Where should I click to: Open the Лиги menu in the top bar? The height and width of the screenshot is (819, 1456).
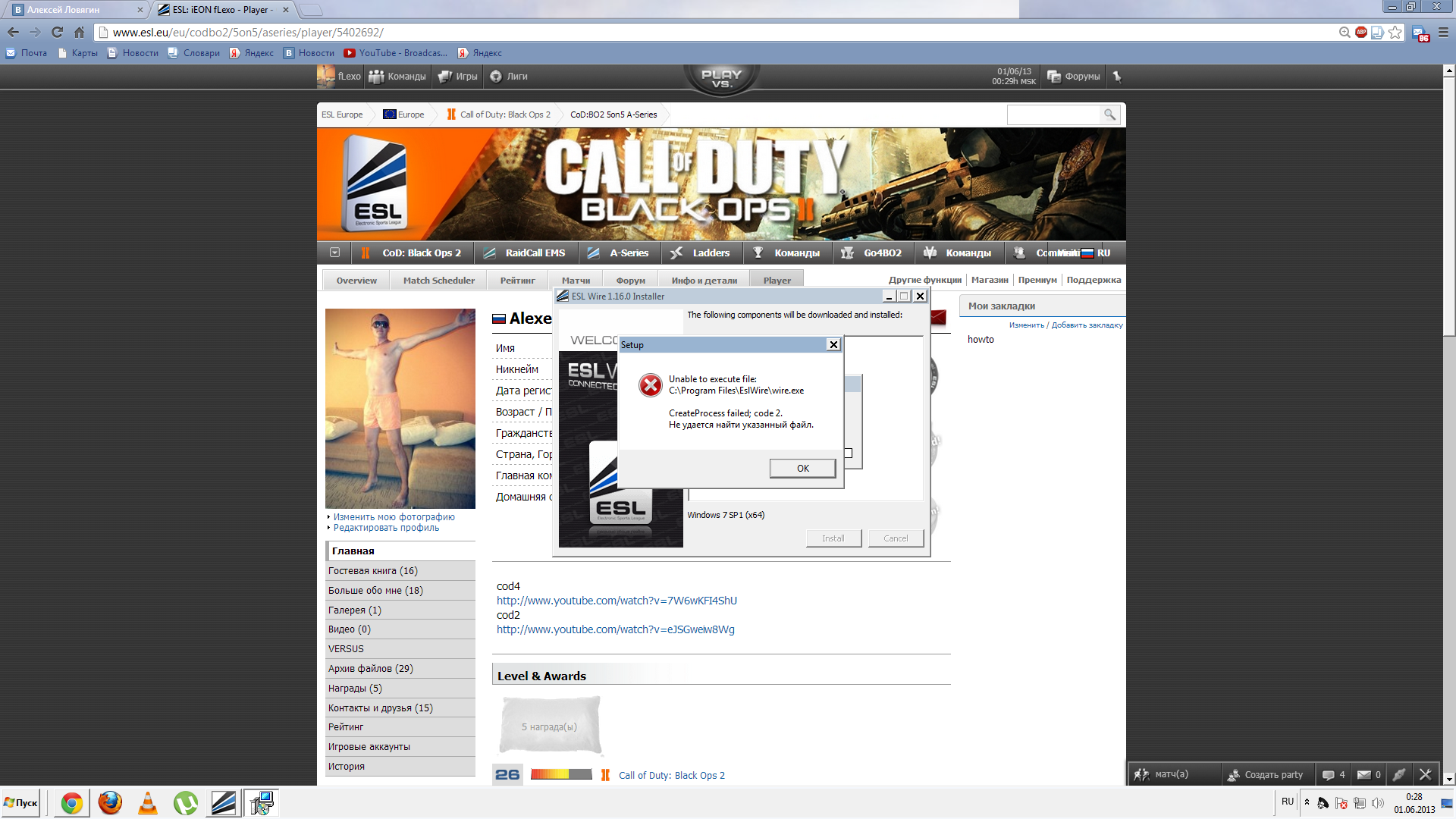point(508,77)
